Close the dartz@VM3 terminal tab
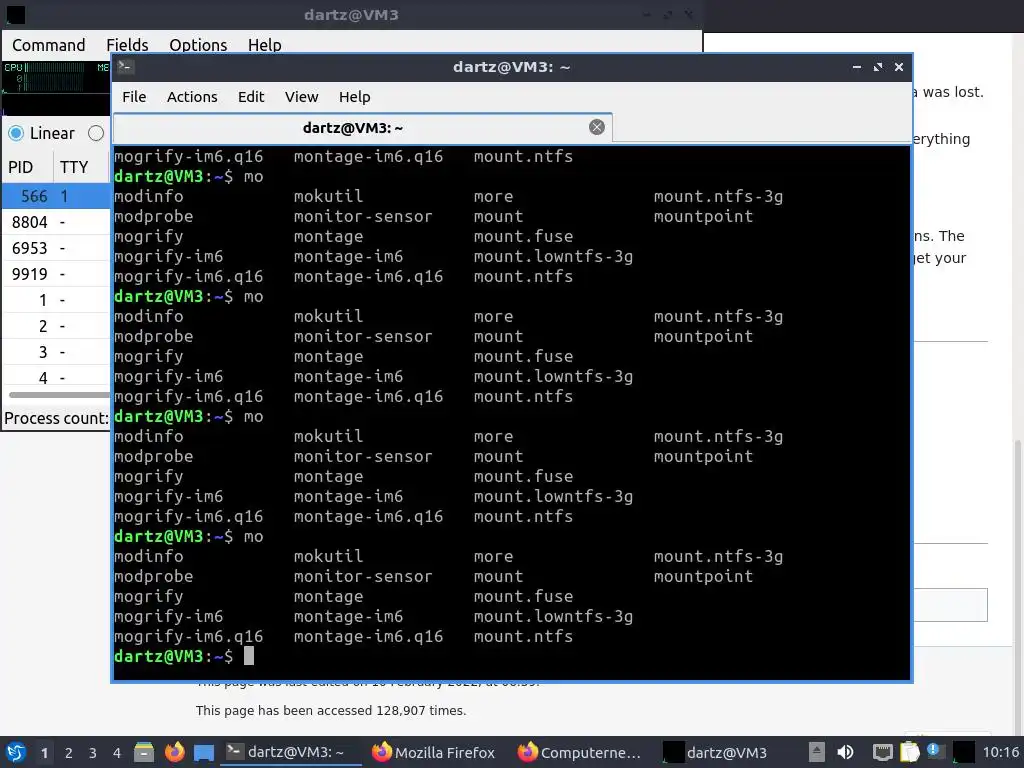 click(x=596, y=127)
